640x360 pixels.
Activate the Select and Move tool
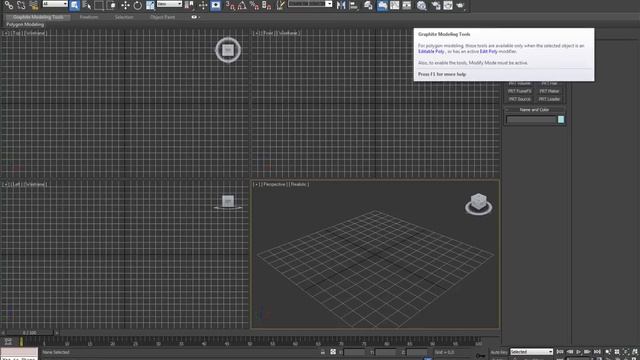pyautogui.click(x=125, y=5)
